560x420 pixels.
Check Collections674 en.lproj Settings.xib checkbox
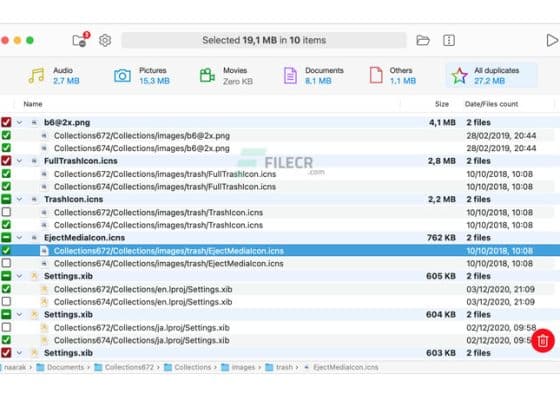pyautogui.click(x=6, y=301)
